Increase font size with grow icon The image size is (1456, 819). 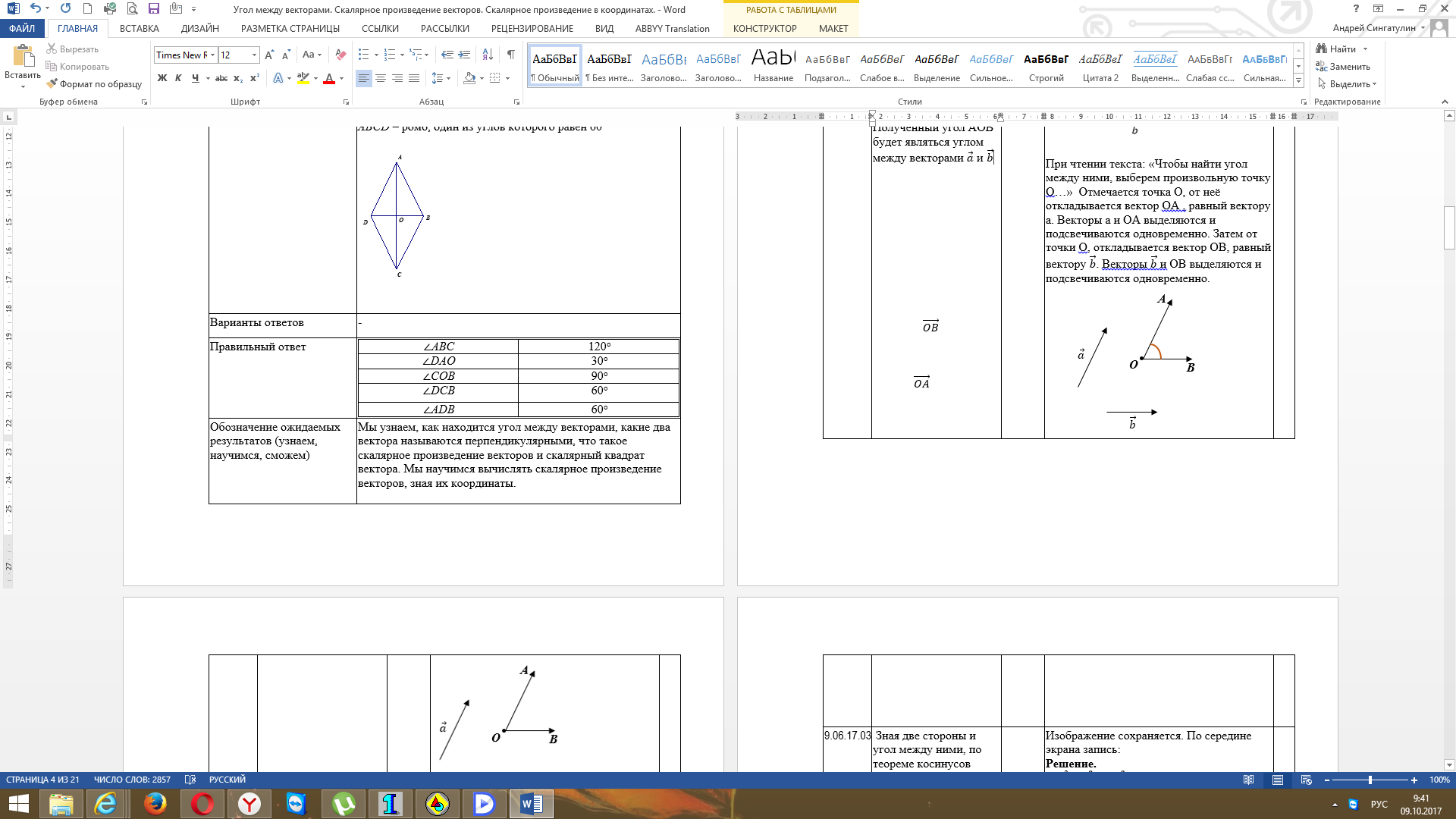point(269,55)
